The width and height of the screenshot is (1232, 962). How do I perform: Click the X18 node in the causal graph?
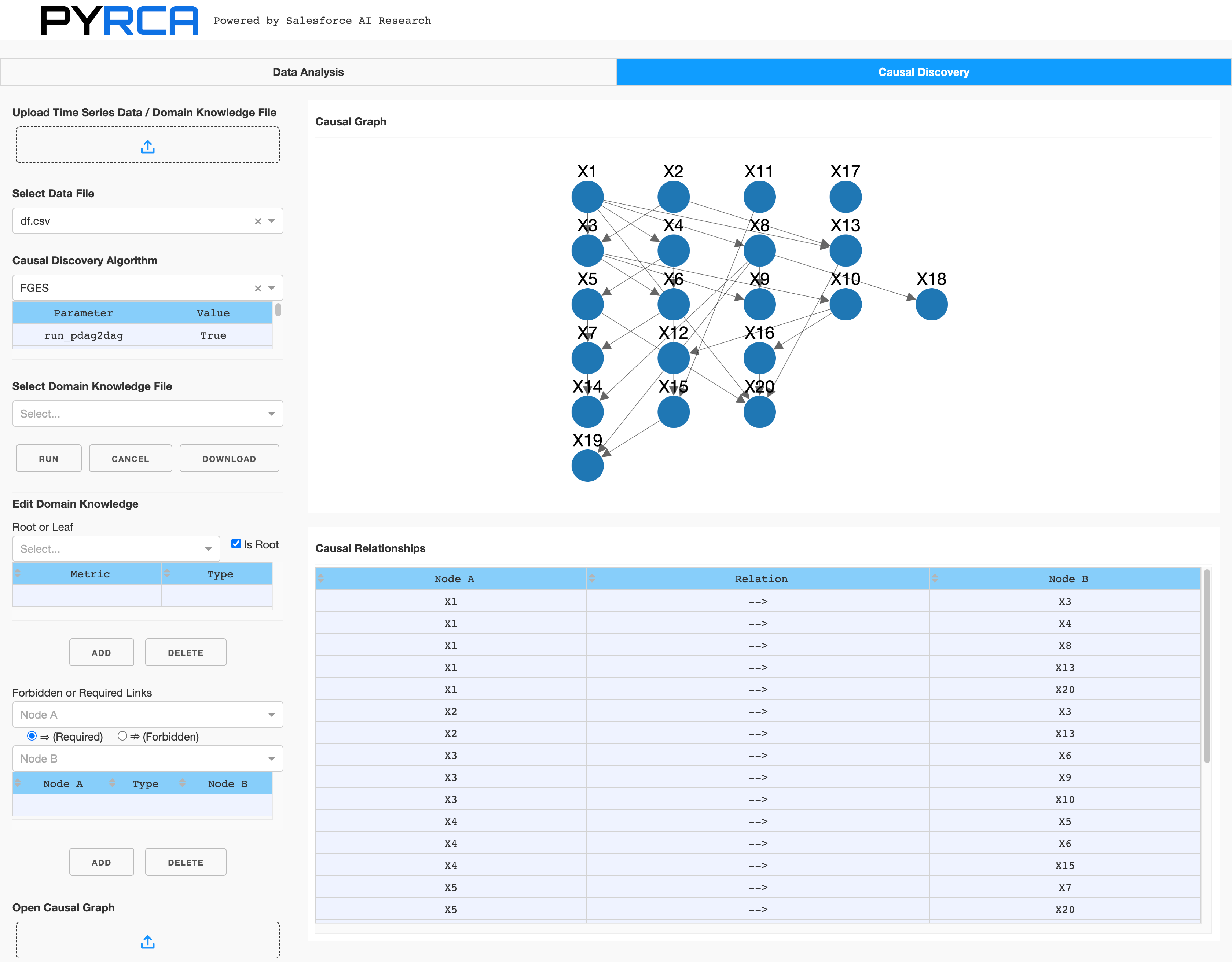[931, 304]
